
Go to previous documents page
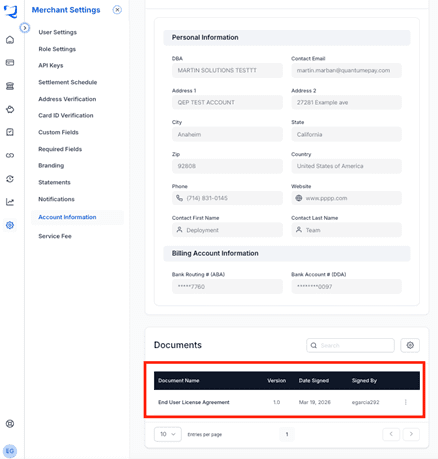pos(391,434)
